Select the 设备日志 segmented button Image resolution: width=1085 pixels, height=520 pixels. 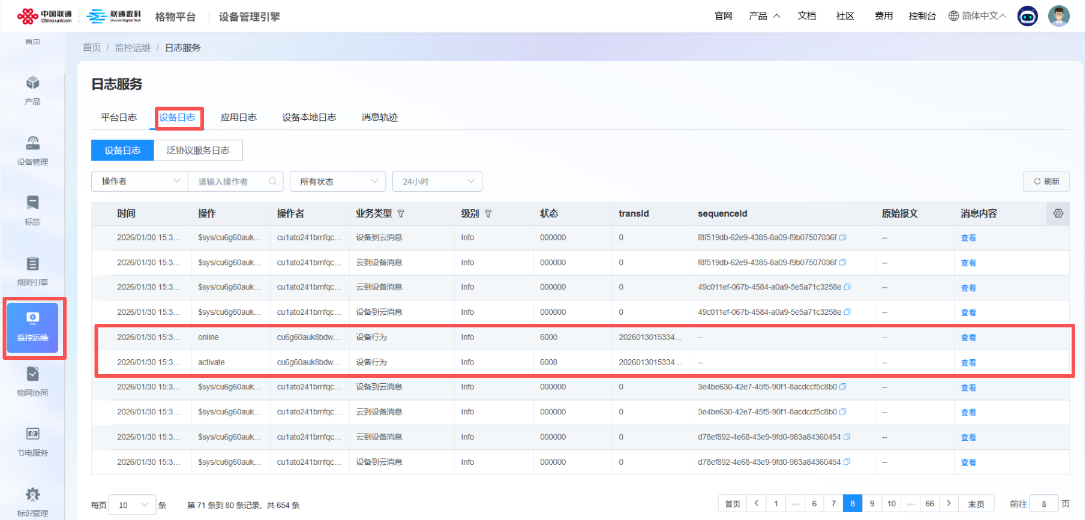tap(123, 150)
